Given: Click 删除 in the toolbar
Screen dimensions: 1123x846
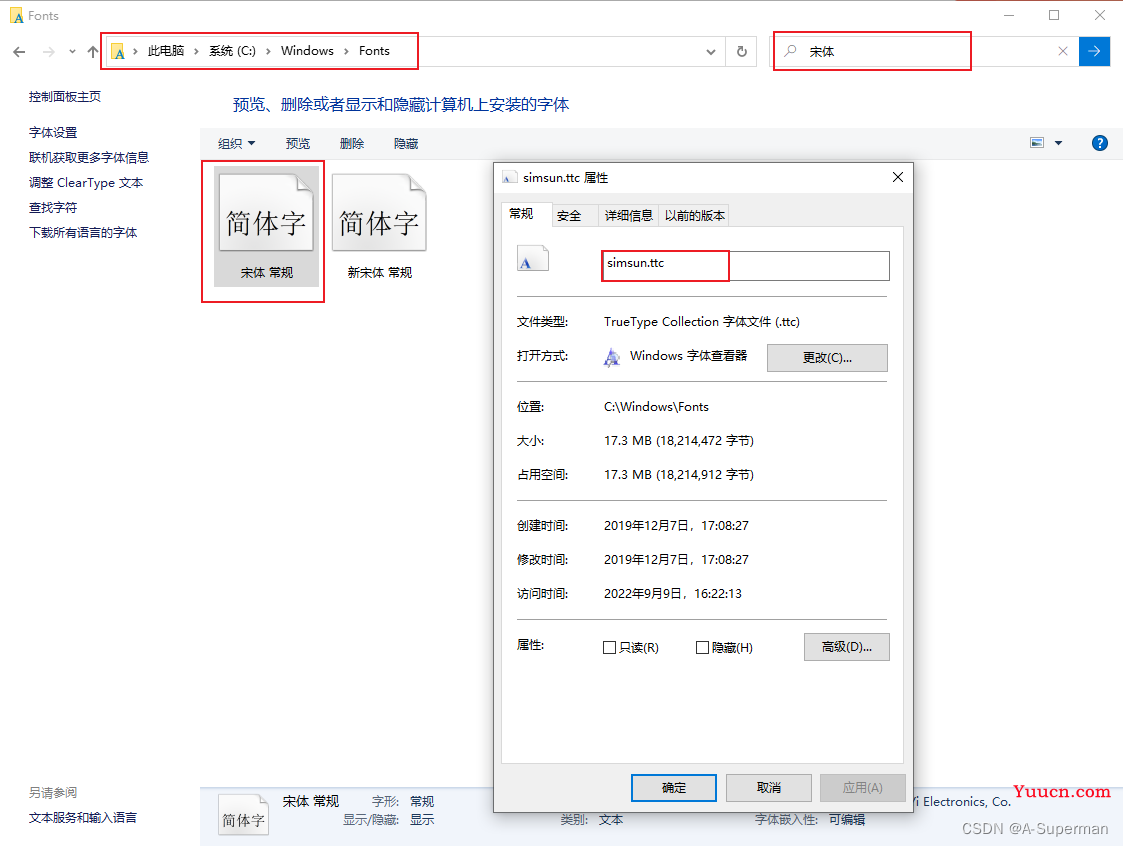Looking at the screenshot, I should [352, 143].
